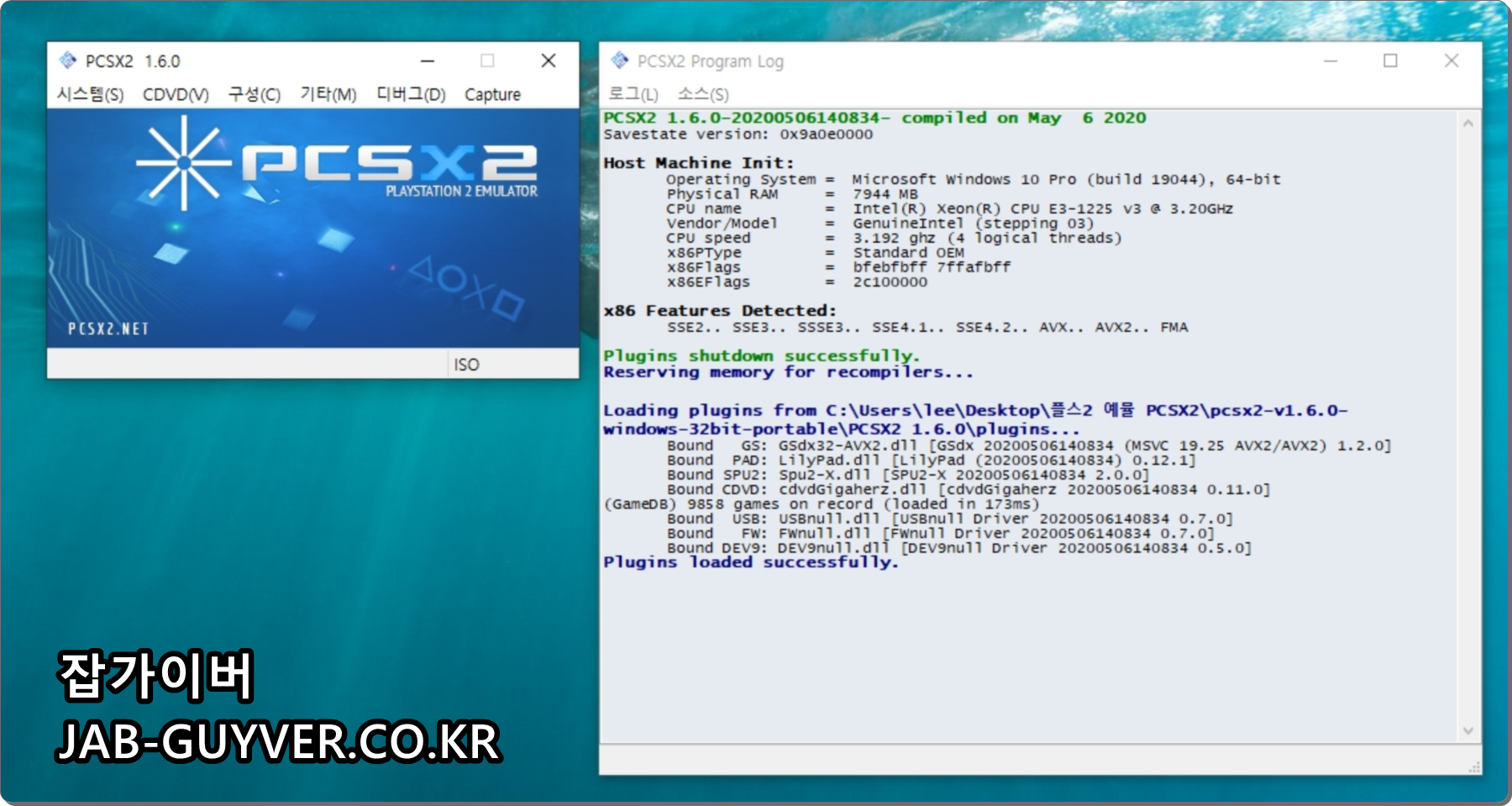Click the ISO status bar field
Viewport: 1512px width, 806px height.
tap(512, 365)
